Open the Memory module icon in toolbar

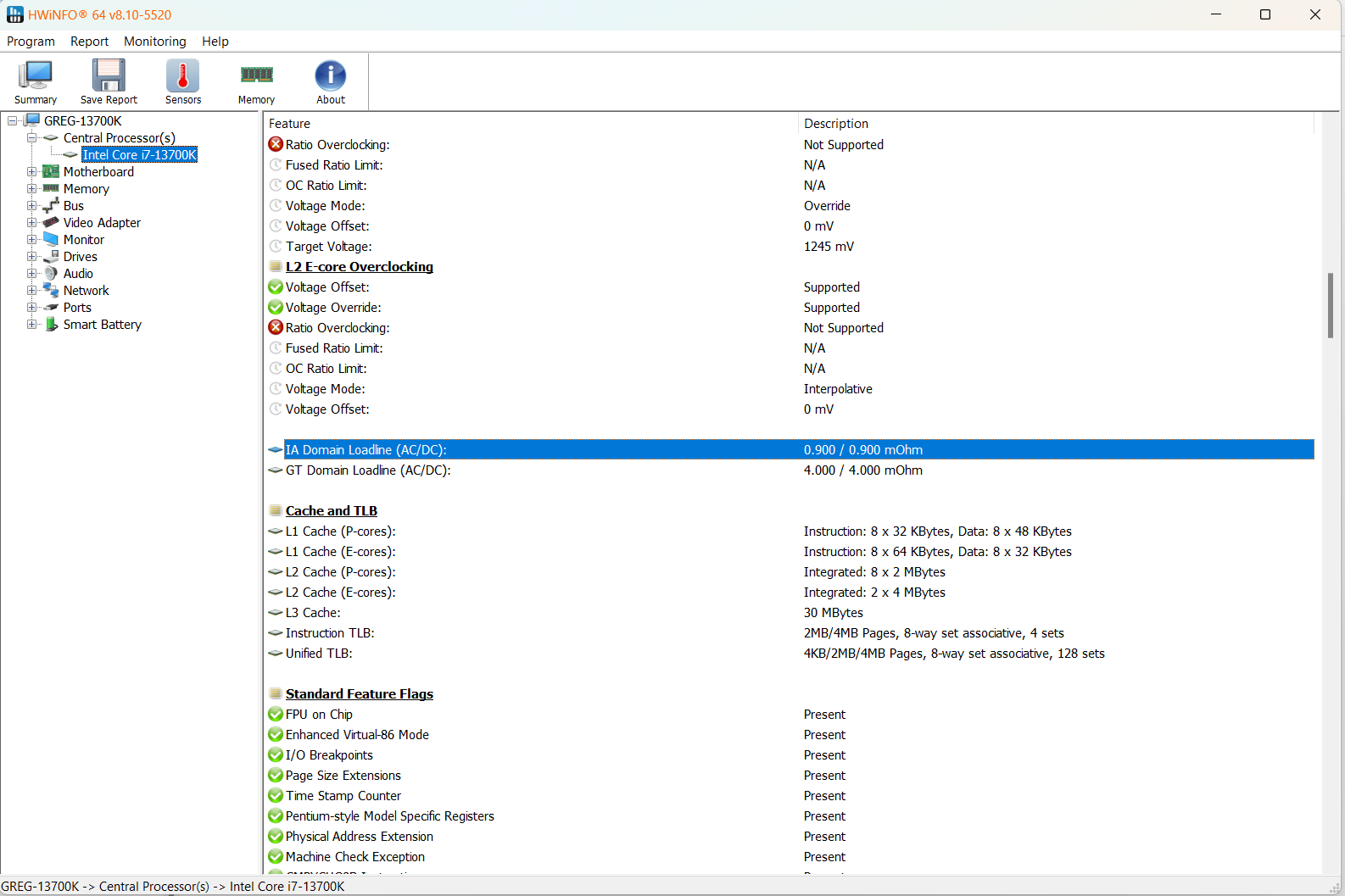point(256,75)
